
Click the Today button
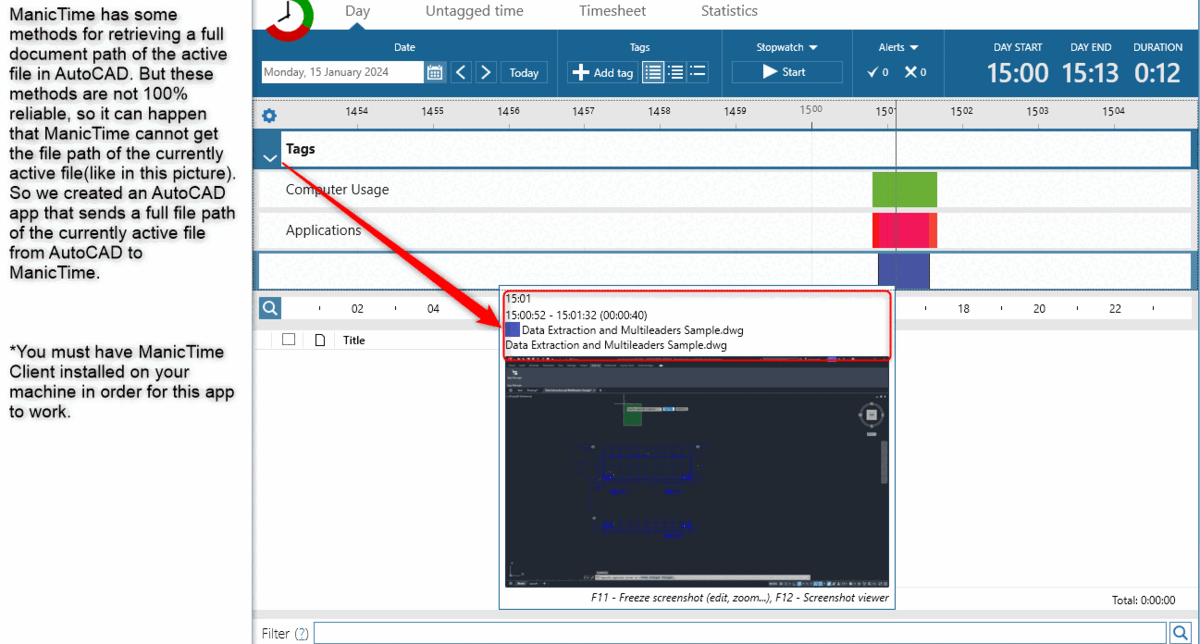[524, 72]
